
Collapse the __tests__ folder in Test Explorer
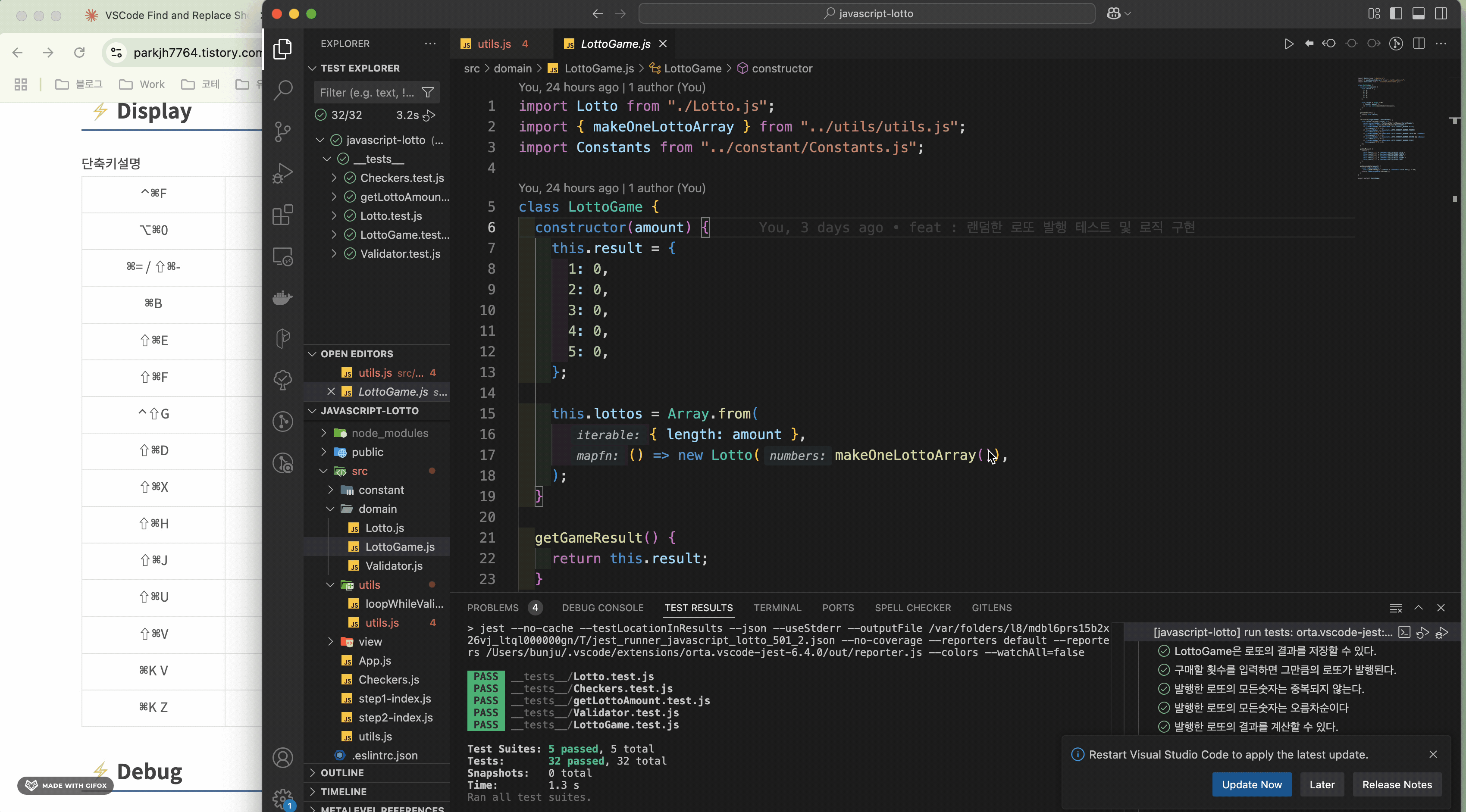327,159
